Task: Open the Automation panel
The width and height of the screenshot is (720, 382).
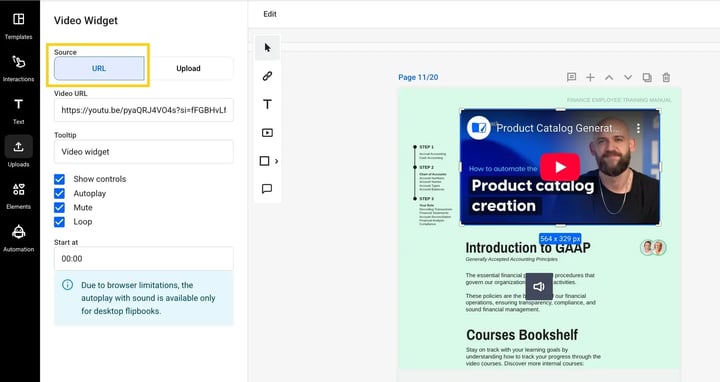Action: point(18,238)
